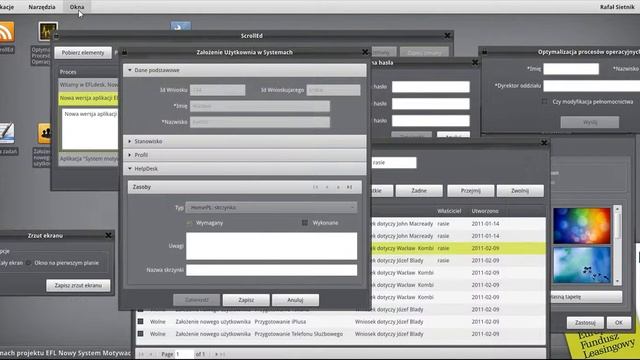Click the Rafał Sietnik user name

[617, 7]
